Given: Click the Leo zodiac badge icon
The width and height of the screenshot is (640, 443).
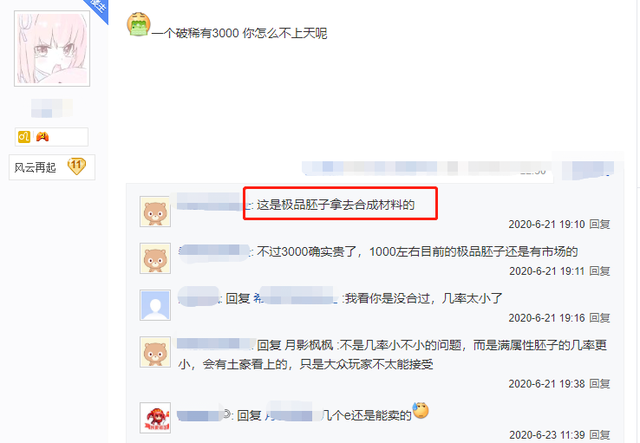Looking at the screenshot, I should [x=24, y=137].
